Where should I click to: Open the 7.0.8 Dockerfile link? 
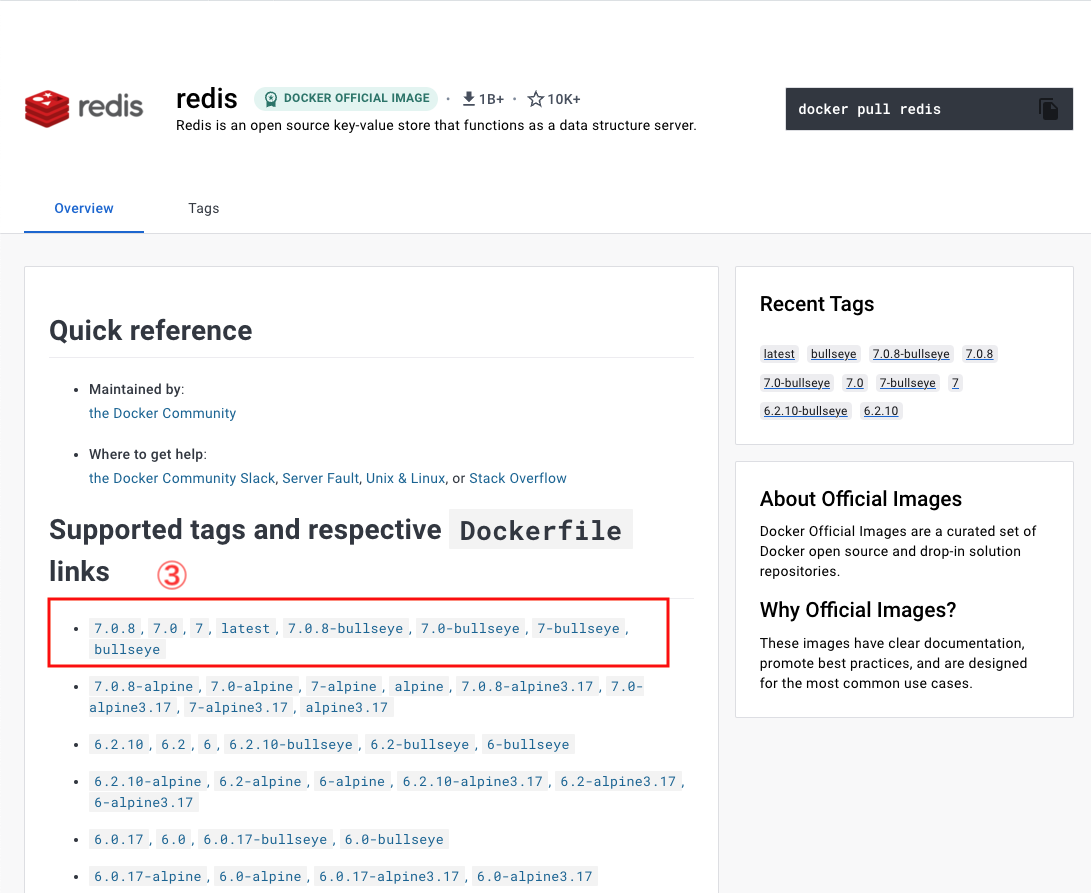pyautogui.click(x=115, y=629)
